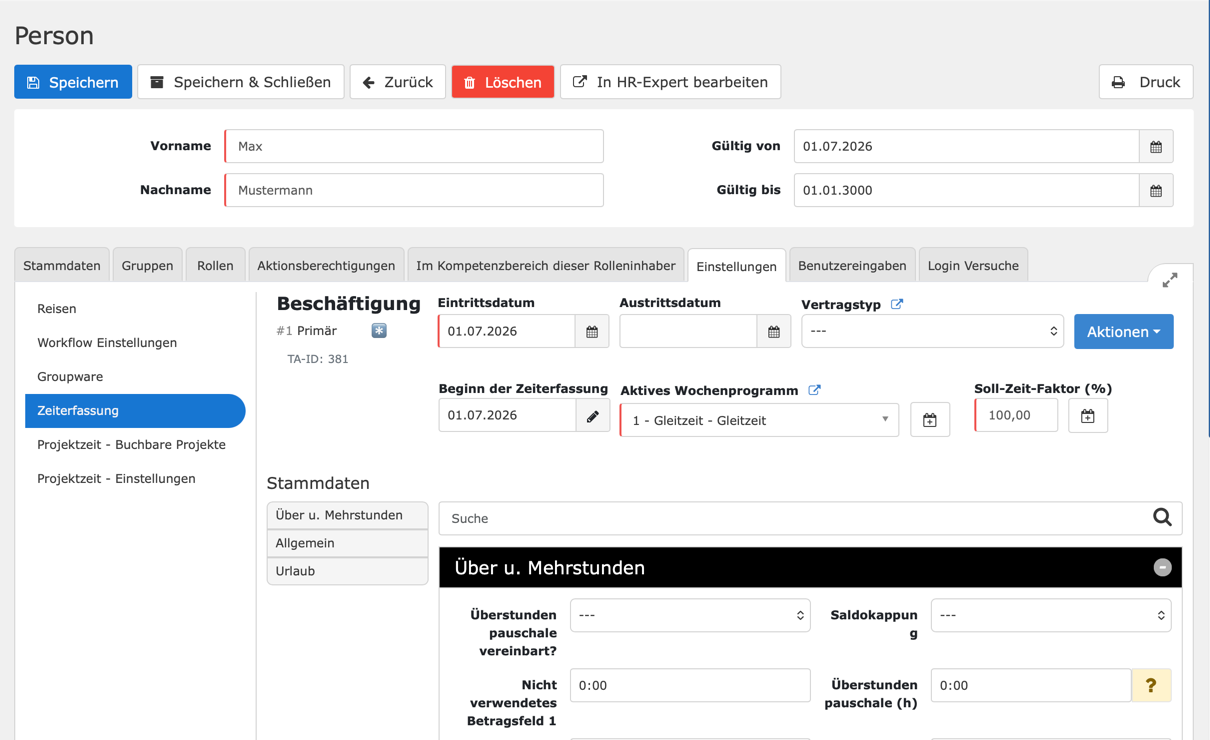1210x740 pixels.
Task: Open the Login Versuche tab
Action: point(973,265)
